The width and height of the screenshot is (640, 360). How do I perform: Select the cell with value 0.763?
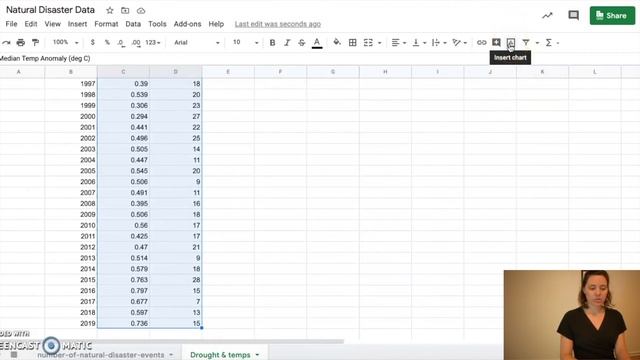pos(123,280)
